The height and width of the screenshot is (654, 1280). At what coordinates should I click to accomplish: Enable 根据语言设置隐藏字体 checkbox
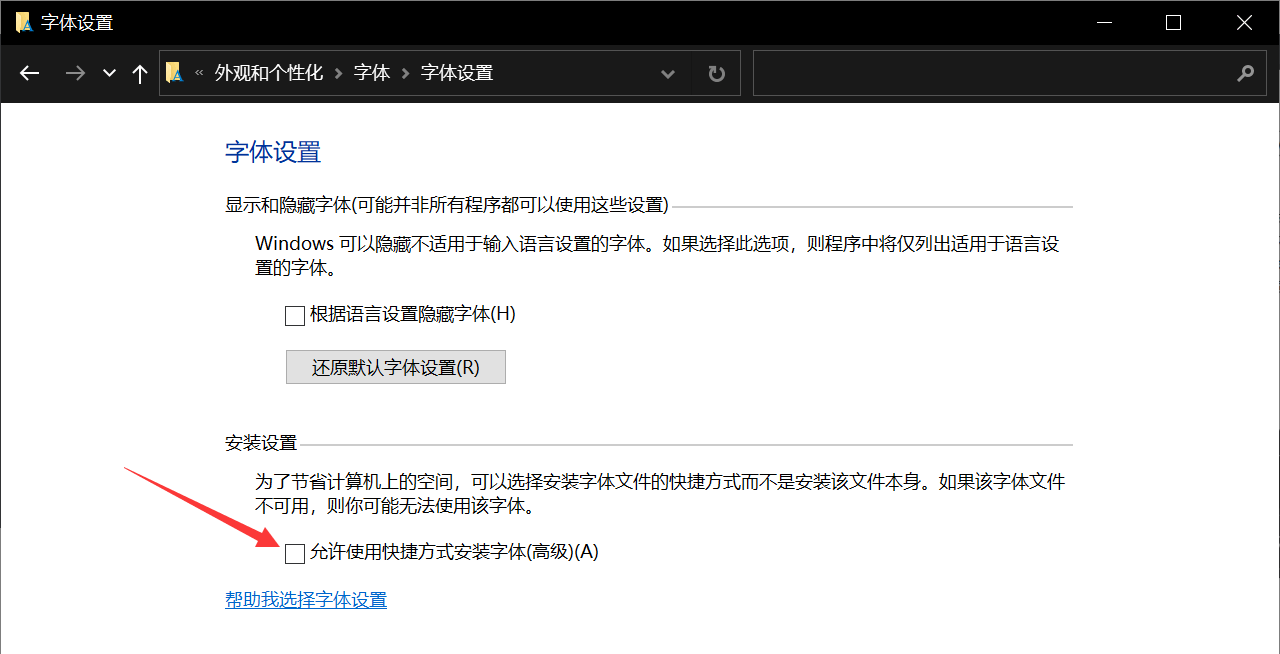294,315
